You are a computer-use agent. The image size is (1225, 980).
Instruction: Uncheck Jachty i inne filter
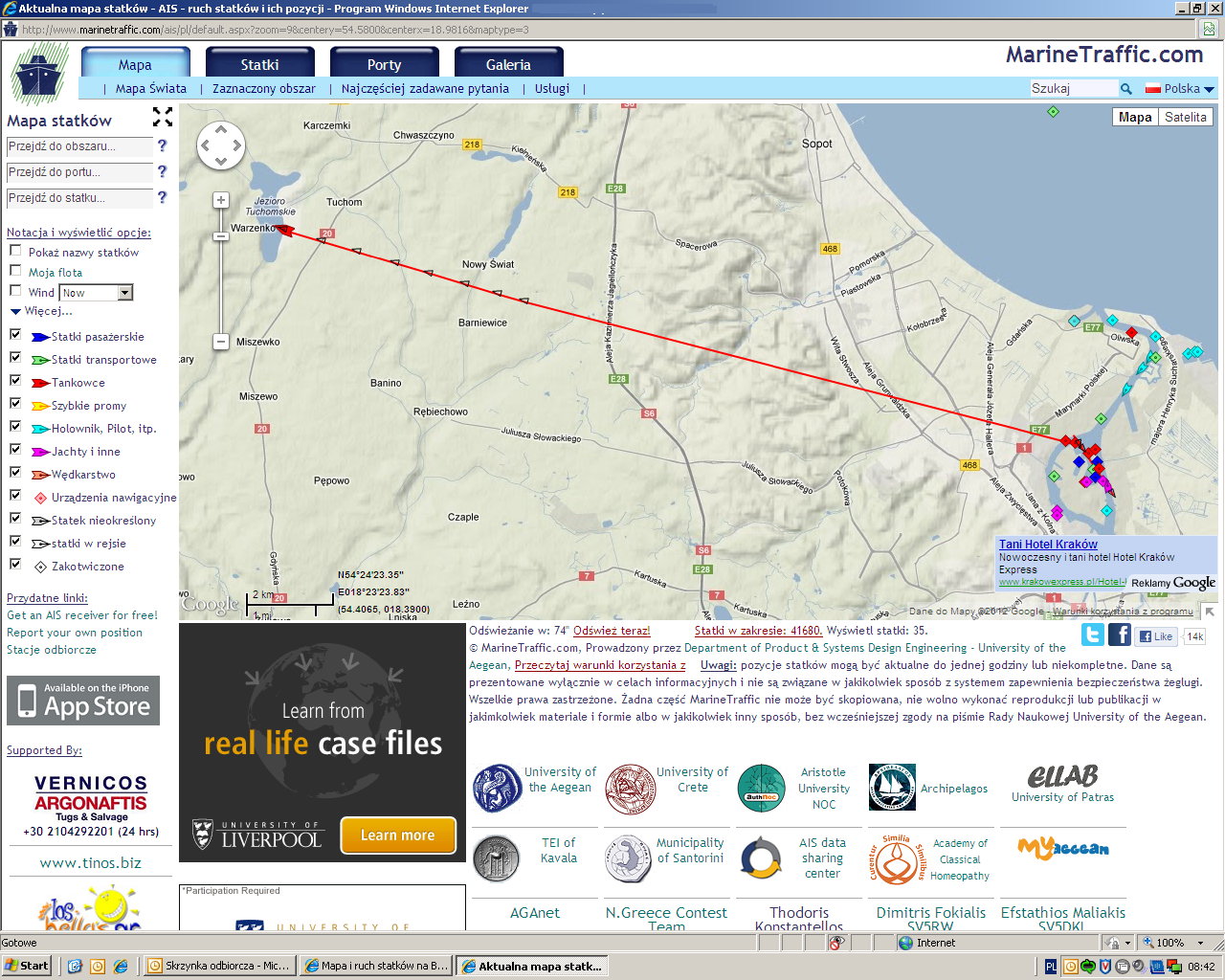pos(15,450)
